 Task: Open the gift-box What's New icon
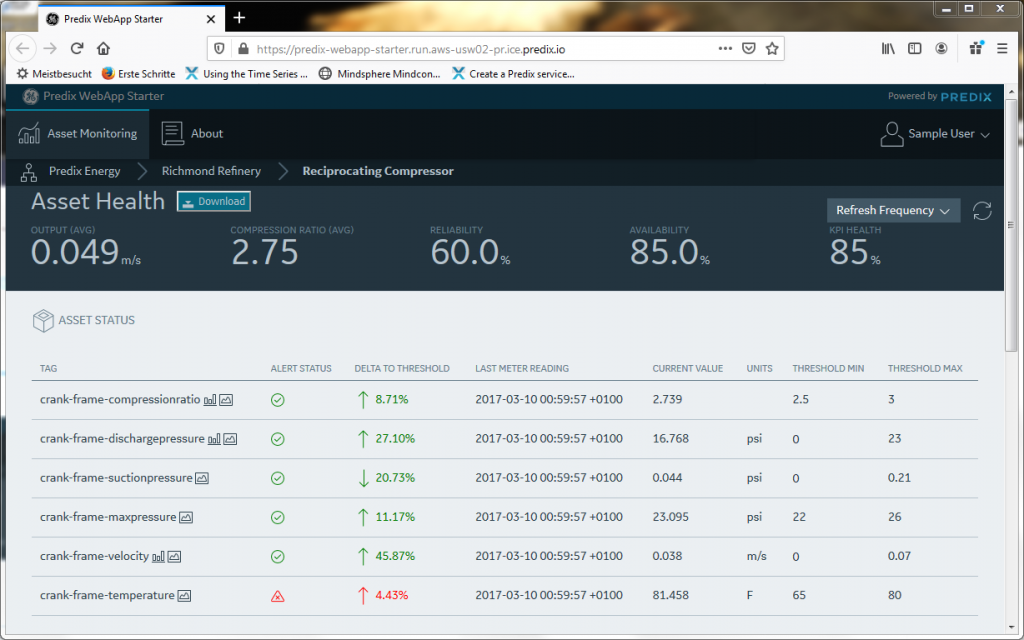pos(976,48)
